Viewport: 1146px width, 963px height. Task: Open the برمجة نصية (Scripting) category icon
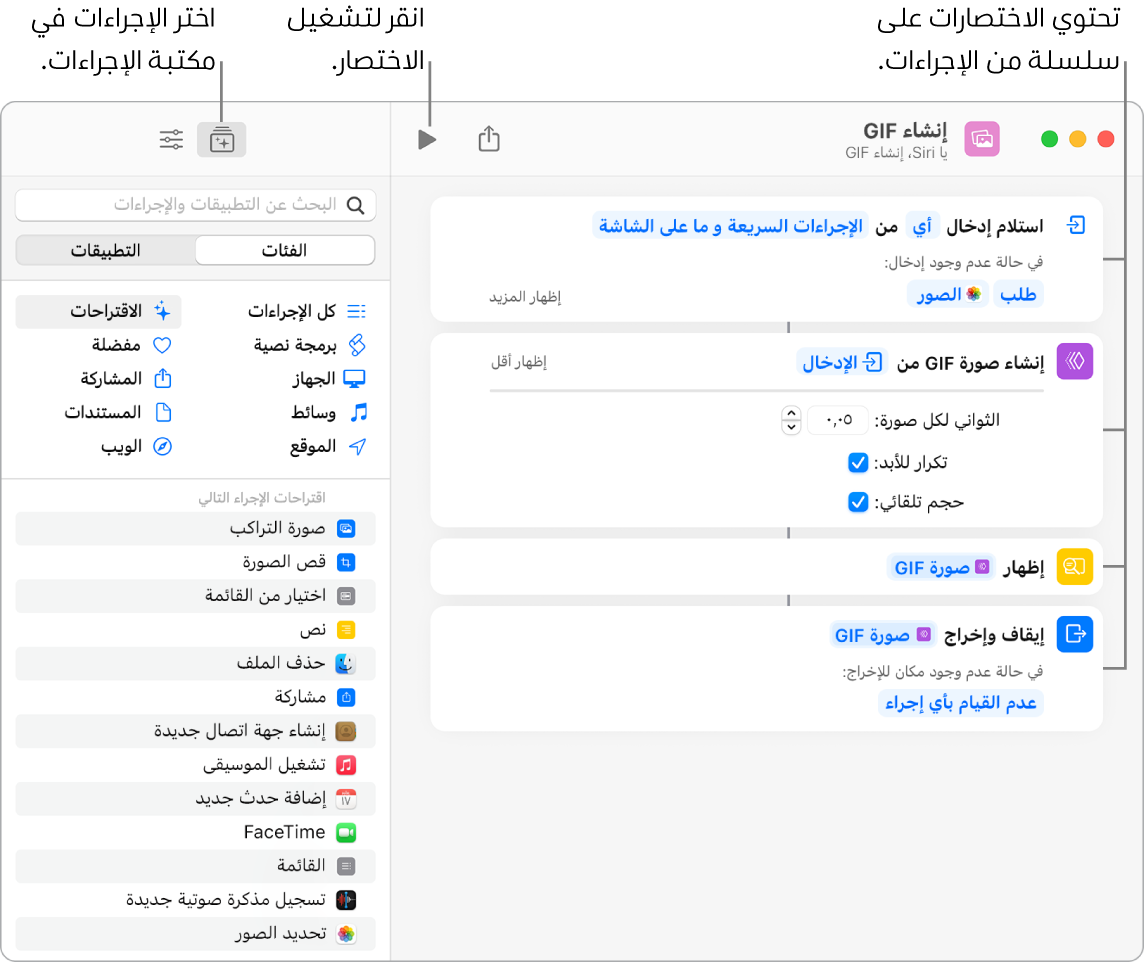click(356, 345)
